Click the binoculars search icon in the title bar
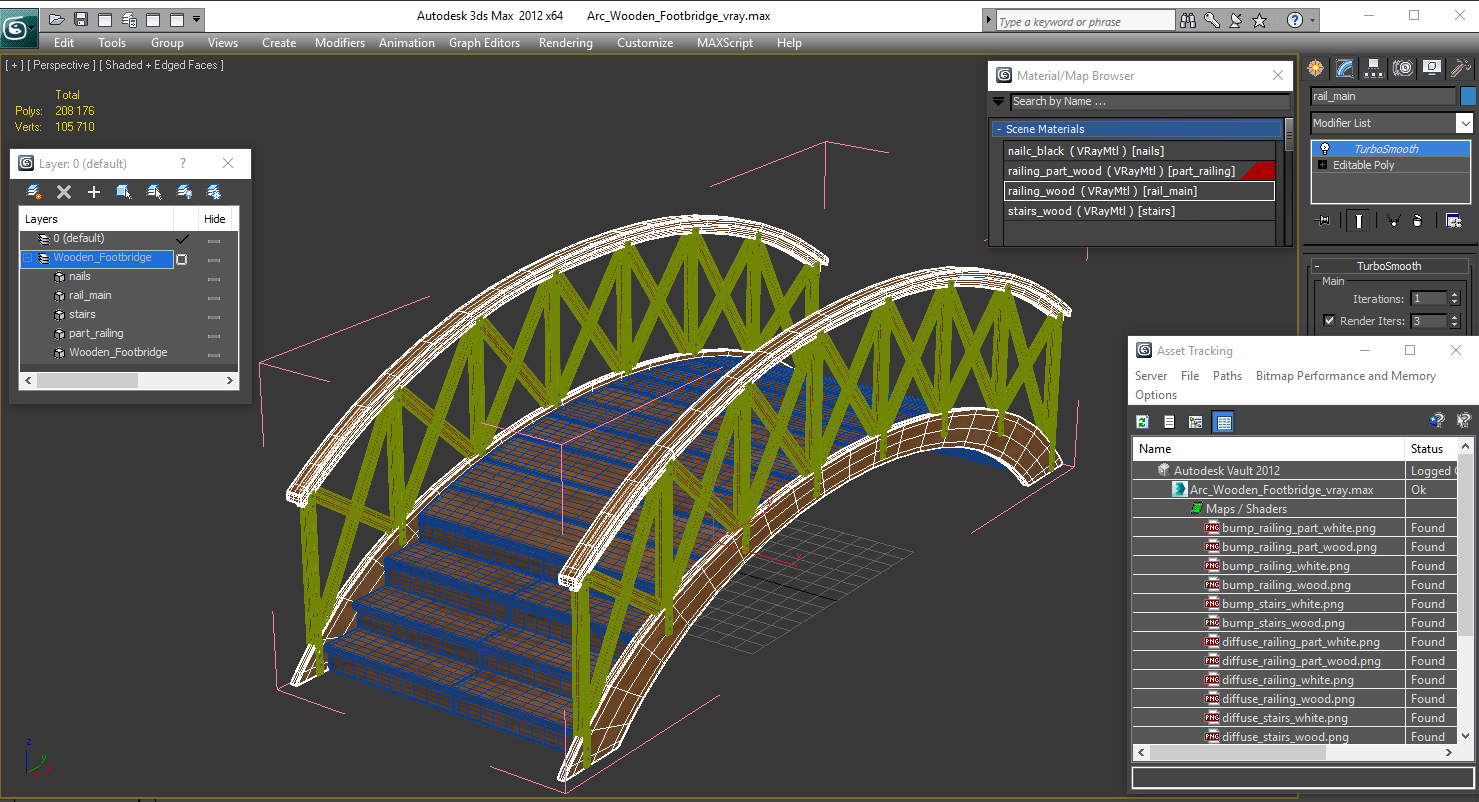The height and width of the screenshot is (802, 1479). click(x=1188, y=20)
